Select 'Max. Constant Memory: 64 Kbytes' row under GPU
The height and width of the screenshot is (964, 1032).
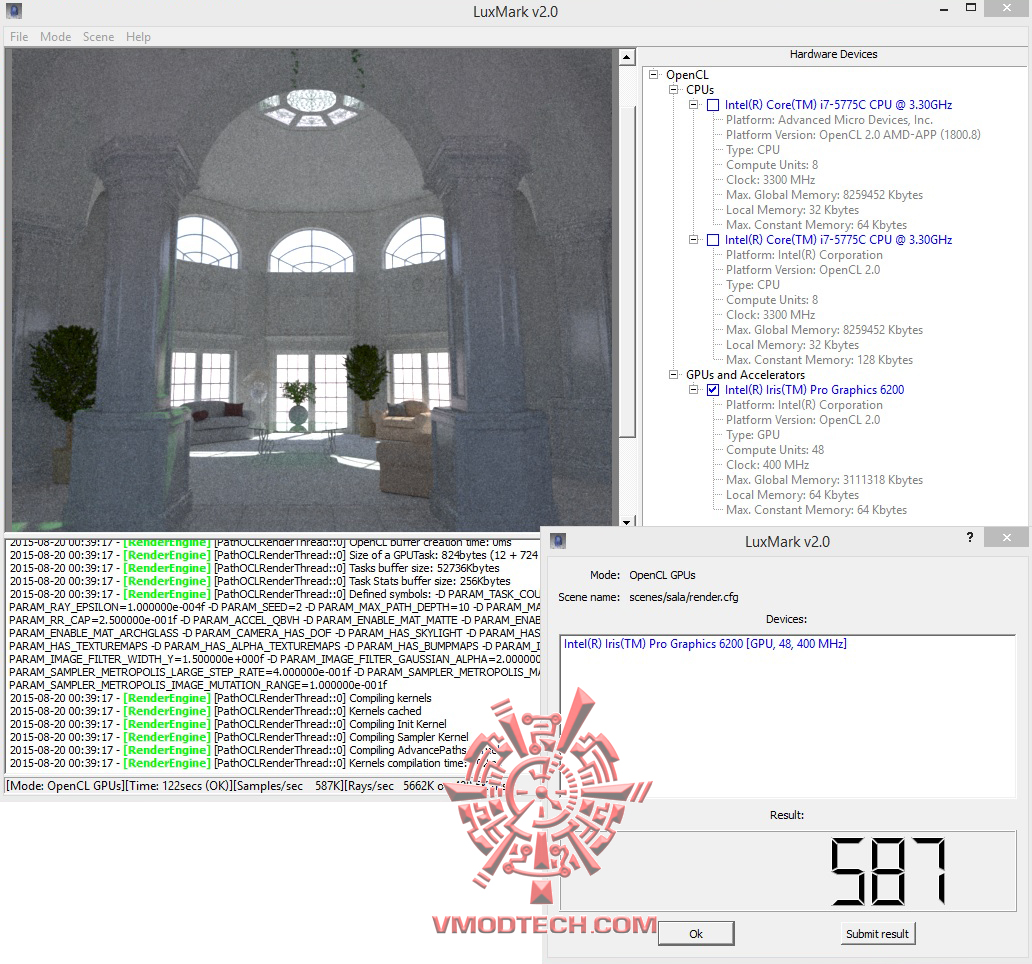pyautogui.click(x=816, y=510)
